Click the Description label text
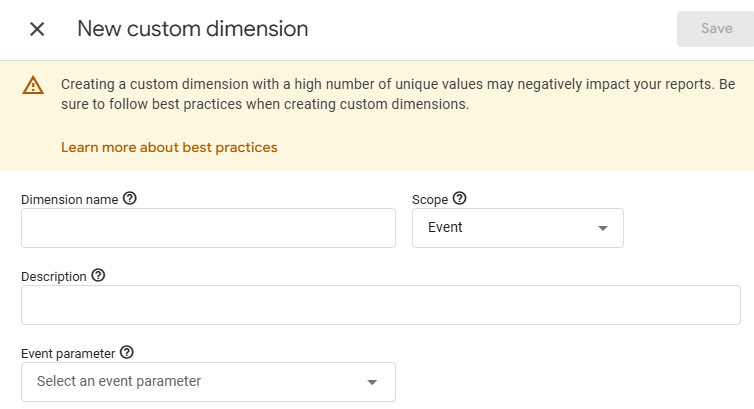The width and height of the screenshot is (754, 409). point(54,277)
